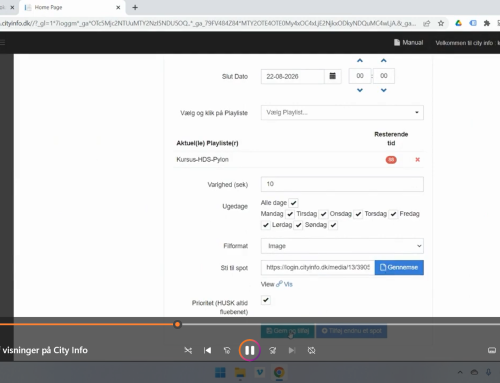Image resolution: width=500 pixels, height=383 pixels.
Task: Click the end time minutes field
Action: tap(384, 76)
